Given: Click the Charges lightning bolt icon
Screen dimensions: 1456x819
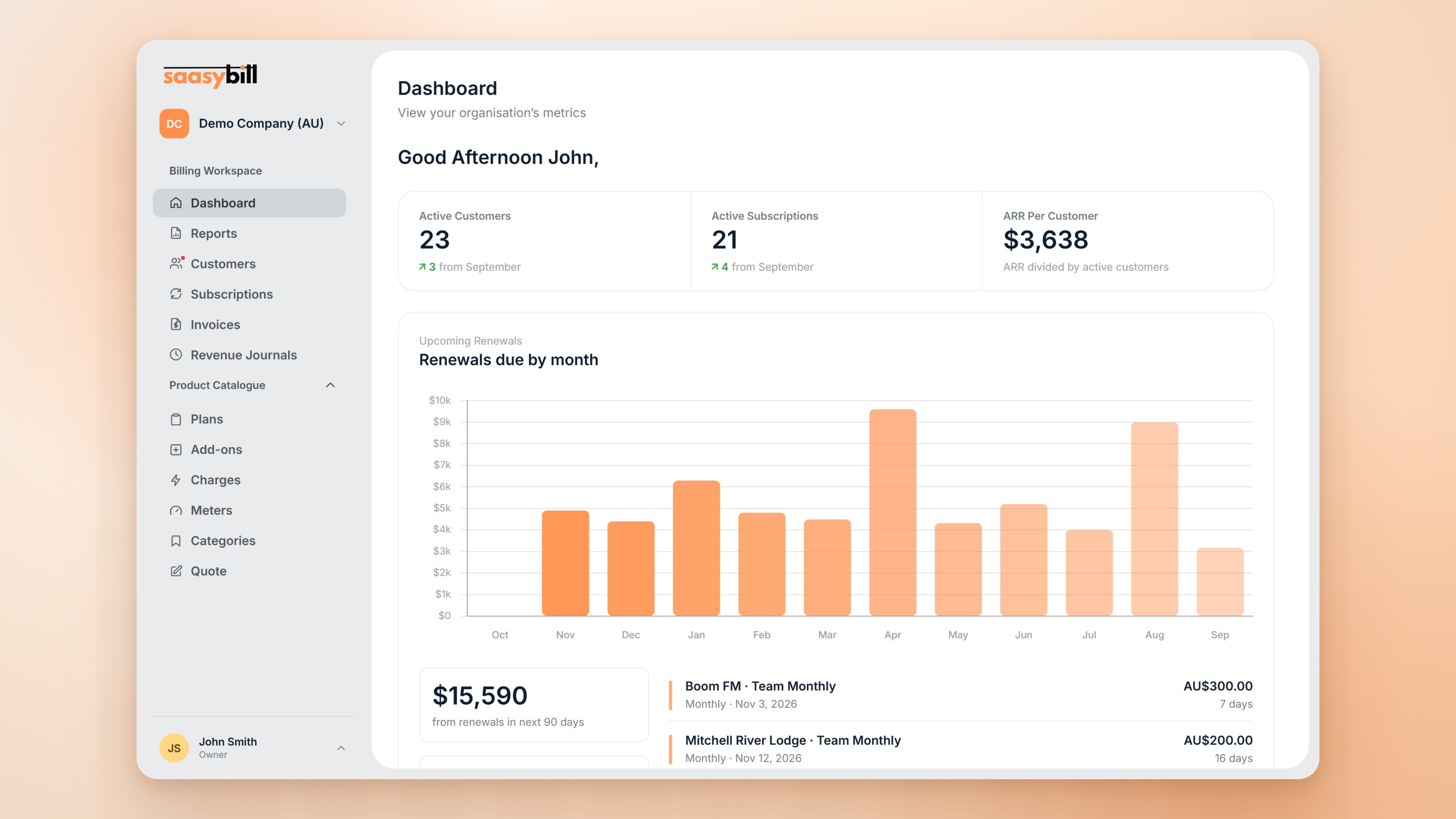Looking at the screenshot, I should 176,480.
